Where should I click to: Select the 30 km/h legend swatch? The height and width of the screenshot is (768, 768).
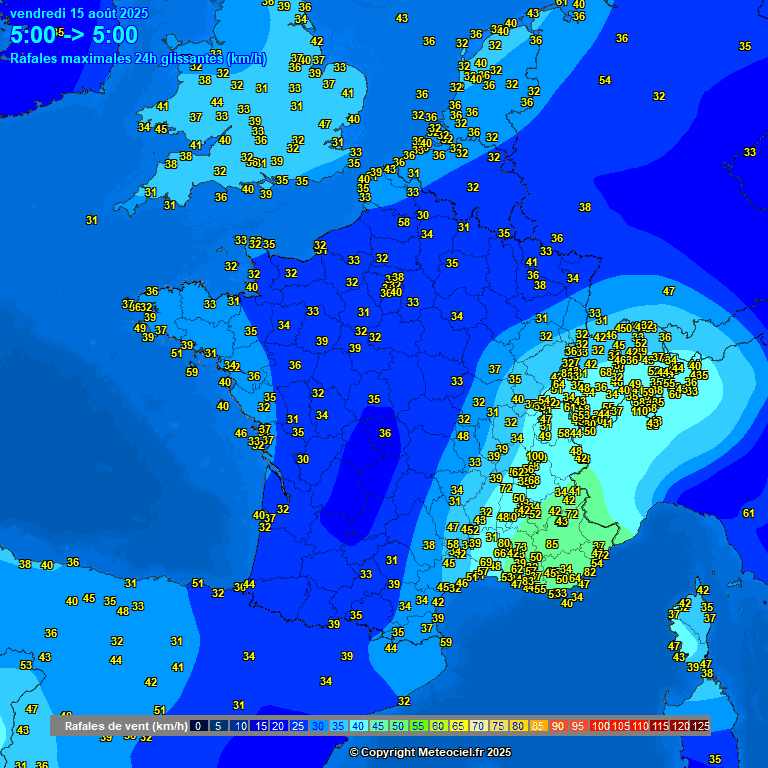point(318,726)
